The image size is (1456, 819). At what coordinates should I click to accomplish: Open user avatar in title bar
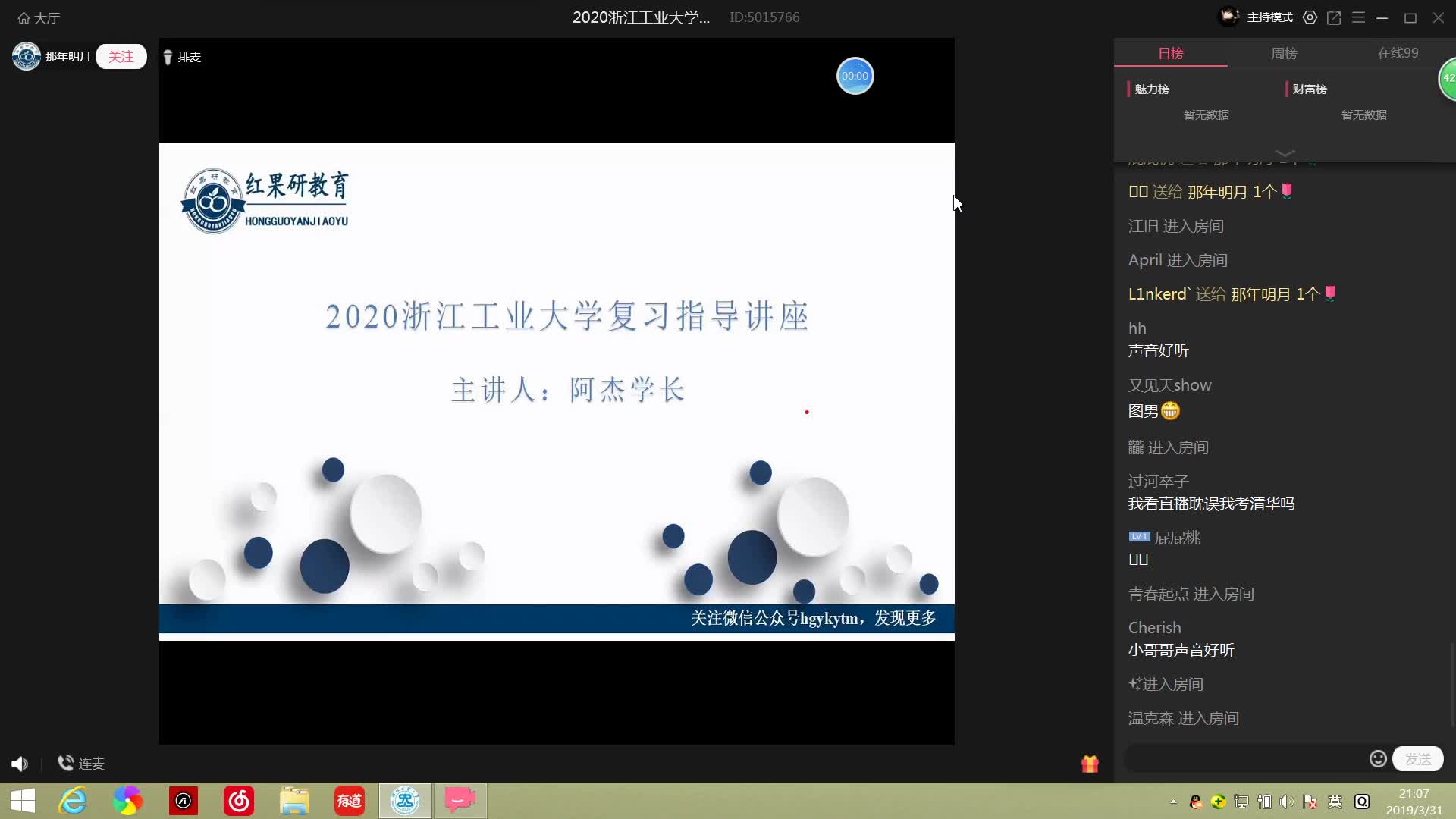point(1228,17)
